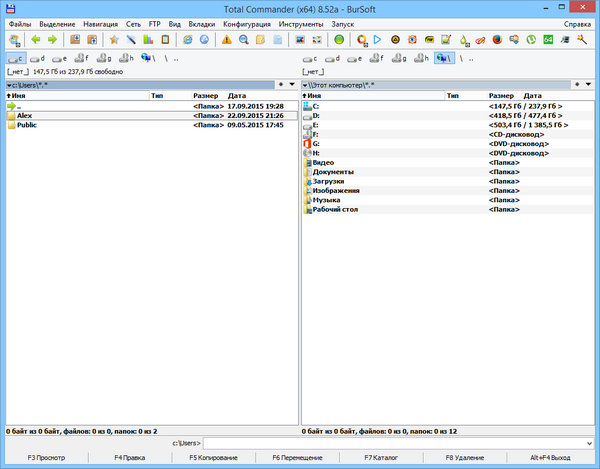Click the Internet Explorer toolbar icon
600x469 pixels.
point(187,40)
